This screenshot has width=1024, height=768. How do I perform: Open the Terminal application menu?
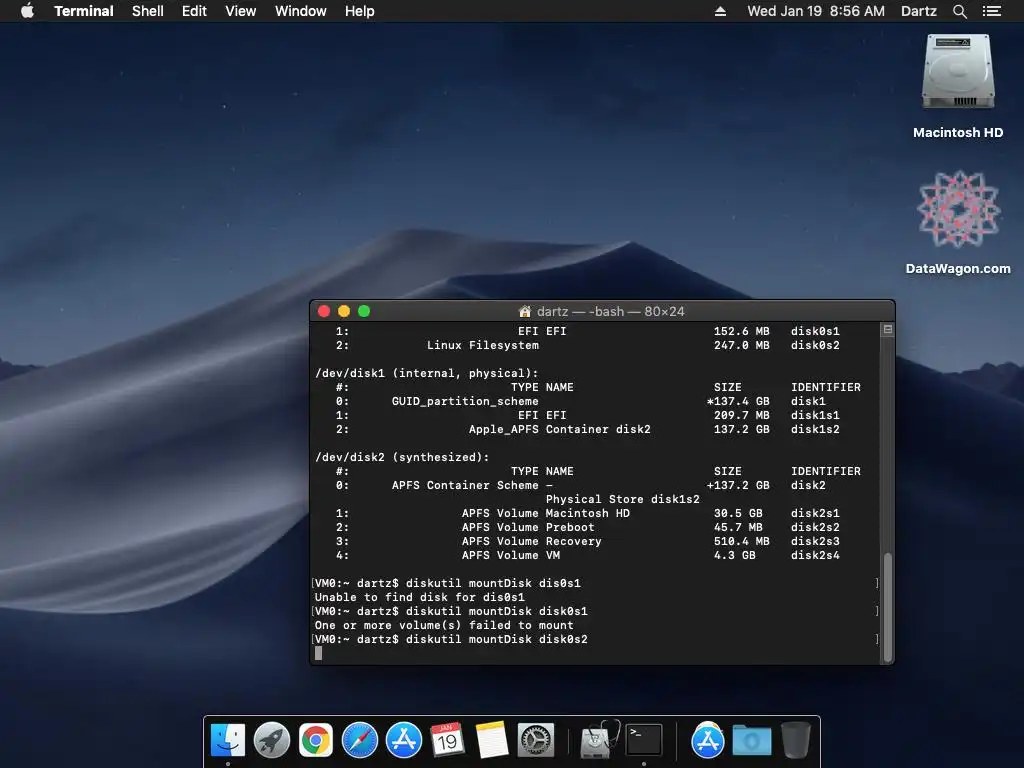(x=84, y=11)
